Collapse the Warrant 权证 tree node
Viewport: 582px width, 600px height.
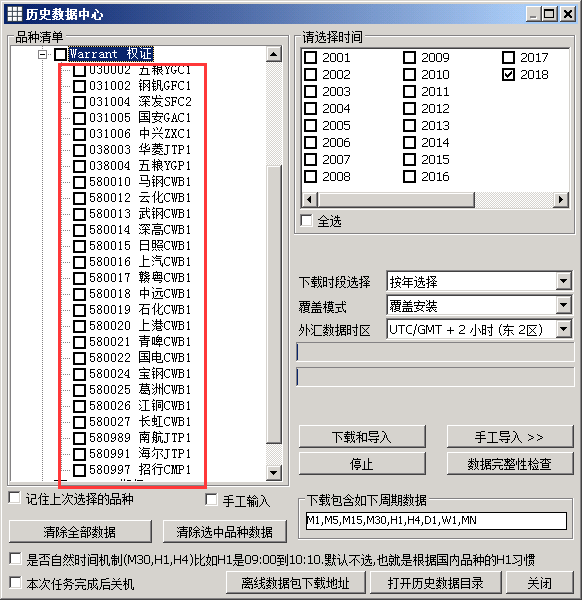click(42, 54)
